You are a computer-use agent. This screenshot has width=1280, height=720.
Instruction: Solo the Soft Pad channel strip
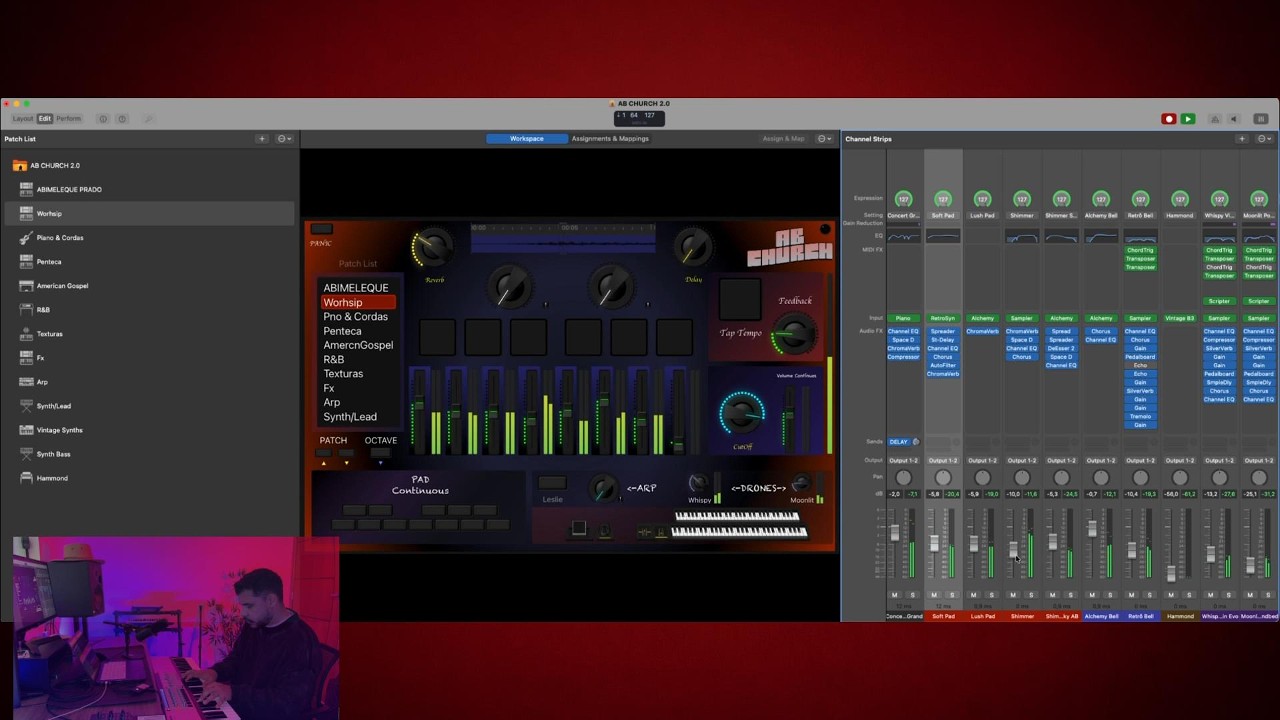pos(951,595)
